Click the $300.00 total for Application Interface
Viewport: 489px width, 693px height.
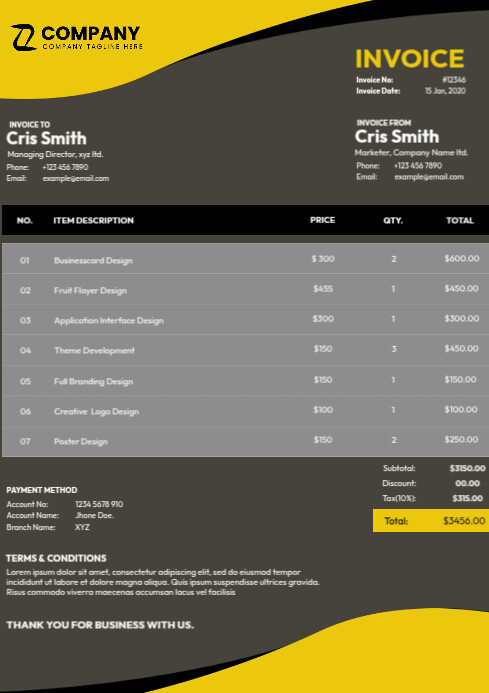pos(462,319)
